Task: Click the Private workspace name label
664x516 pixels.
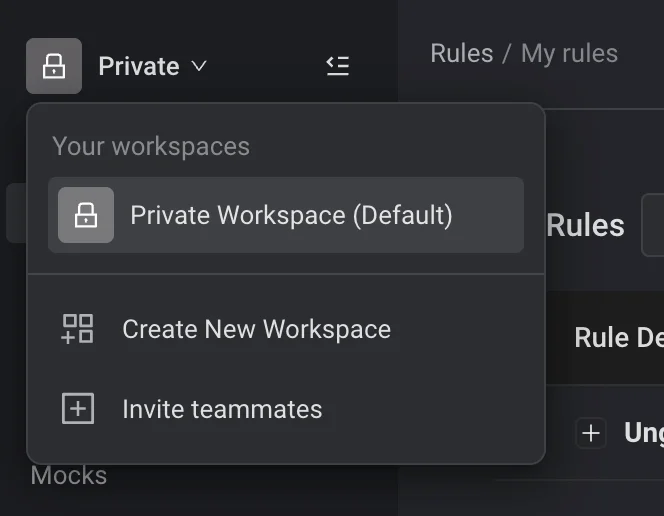Action: coord(138,66)
